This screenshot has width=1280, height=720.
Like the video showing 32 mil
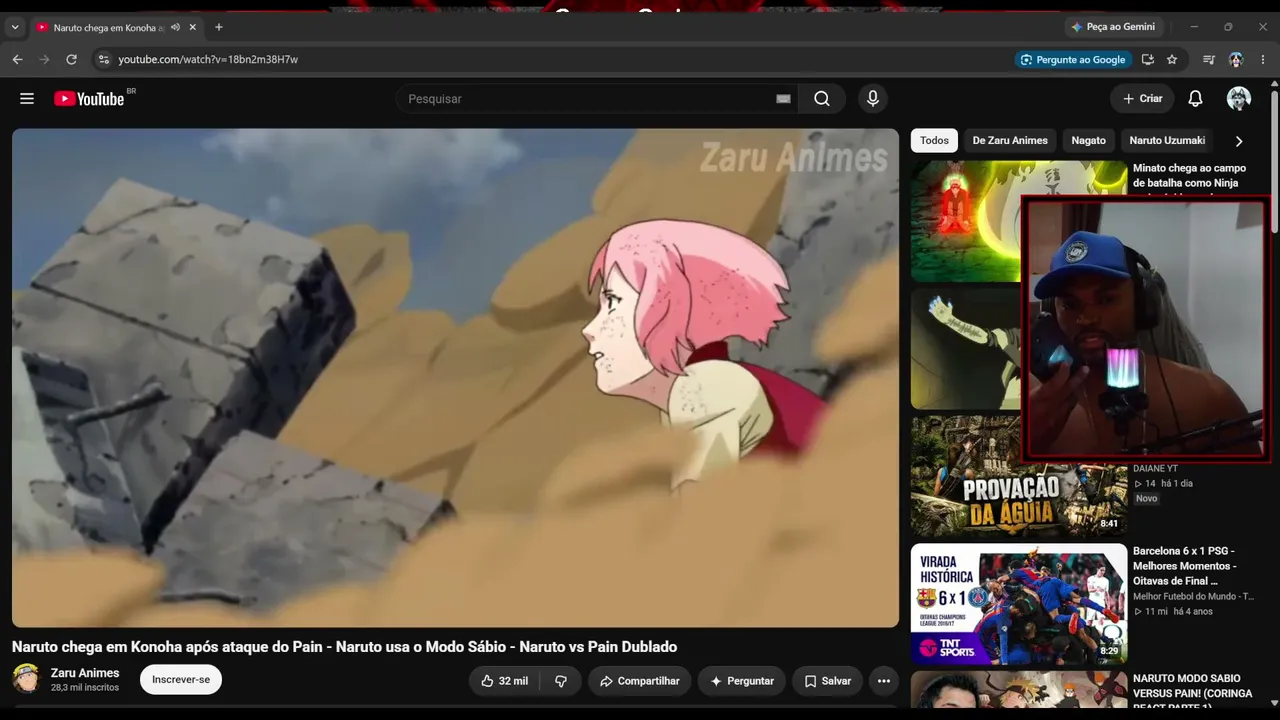[x=505, y=681]
